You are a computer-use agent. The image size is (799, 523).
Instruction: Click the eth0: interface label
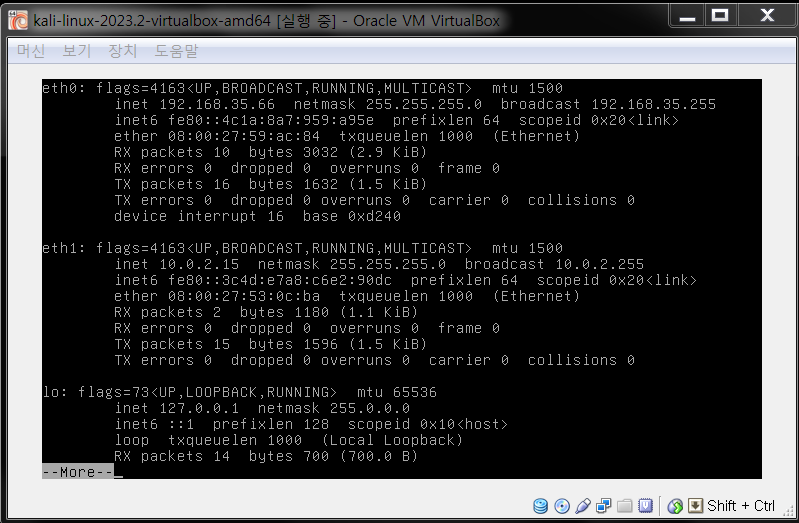click(x=65, y=88)
